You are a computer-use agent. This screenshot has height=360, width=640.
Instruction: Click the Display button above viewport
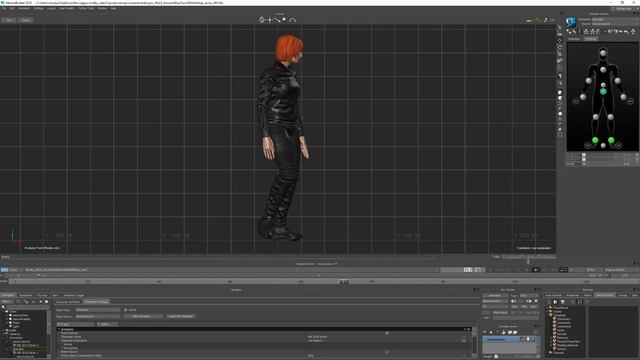click(x=26, y=20)
